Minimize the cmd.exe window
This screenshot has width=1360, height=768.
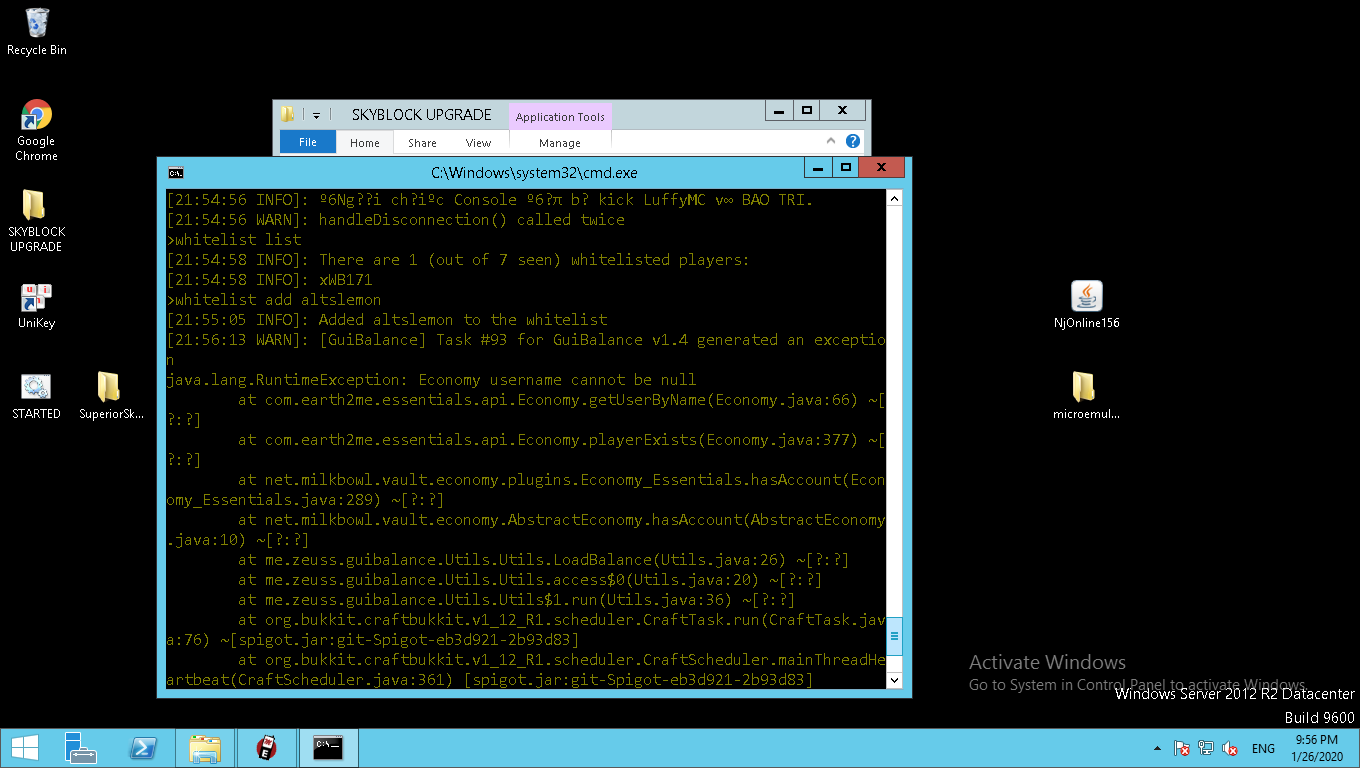(x=819, y=168)
